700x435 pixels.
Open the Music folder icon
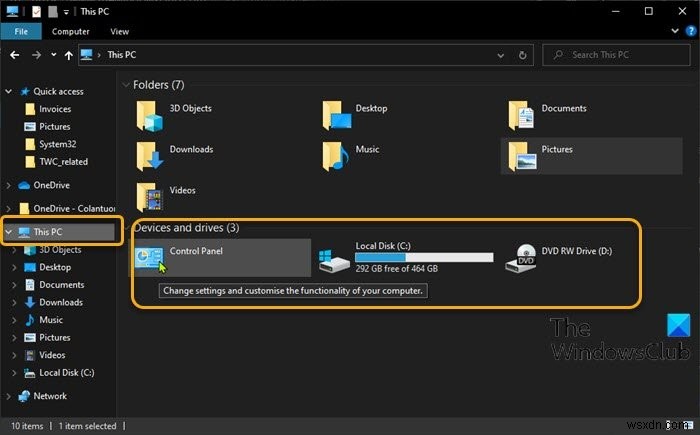click(x=335, y=156)
